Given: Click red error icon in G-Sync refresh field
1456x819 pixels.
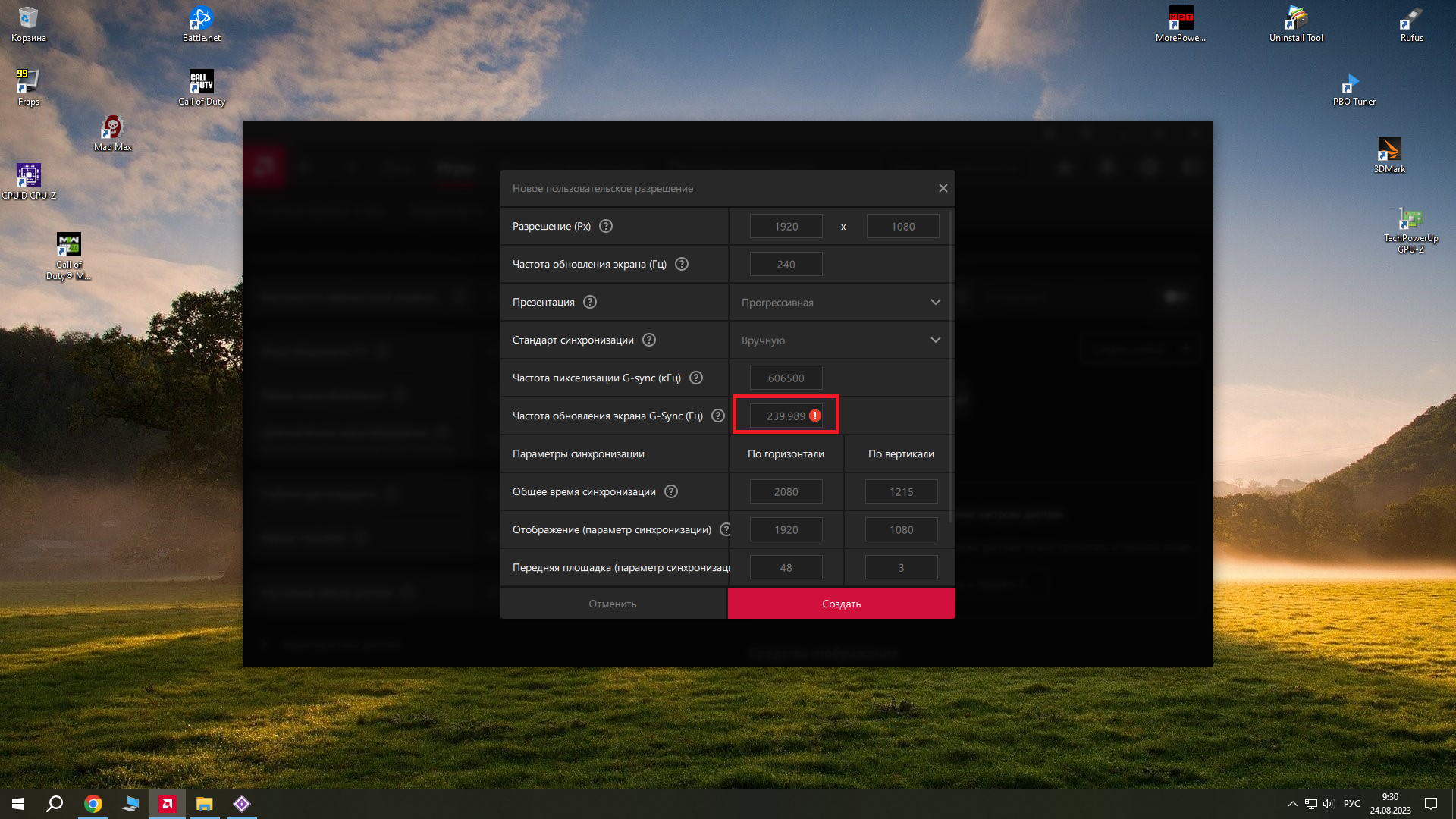Looking at the screenshot, I should pos(815,416).
